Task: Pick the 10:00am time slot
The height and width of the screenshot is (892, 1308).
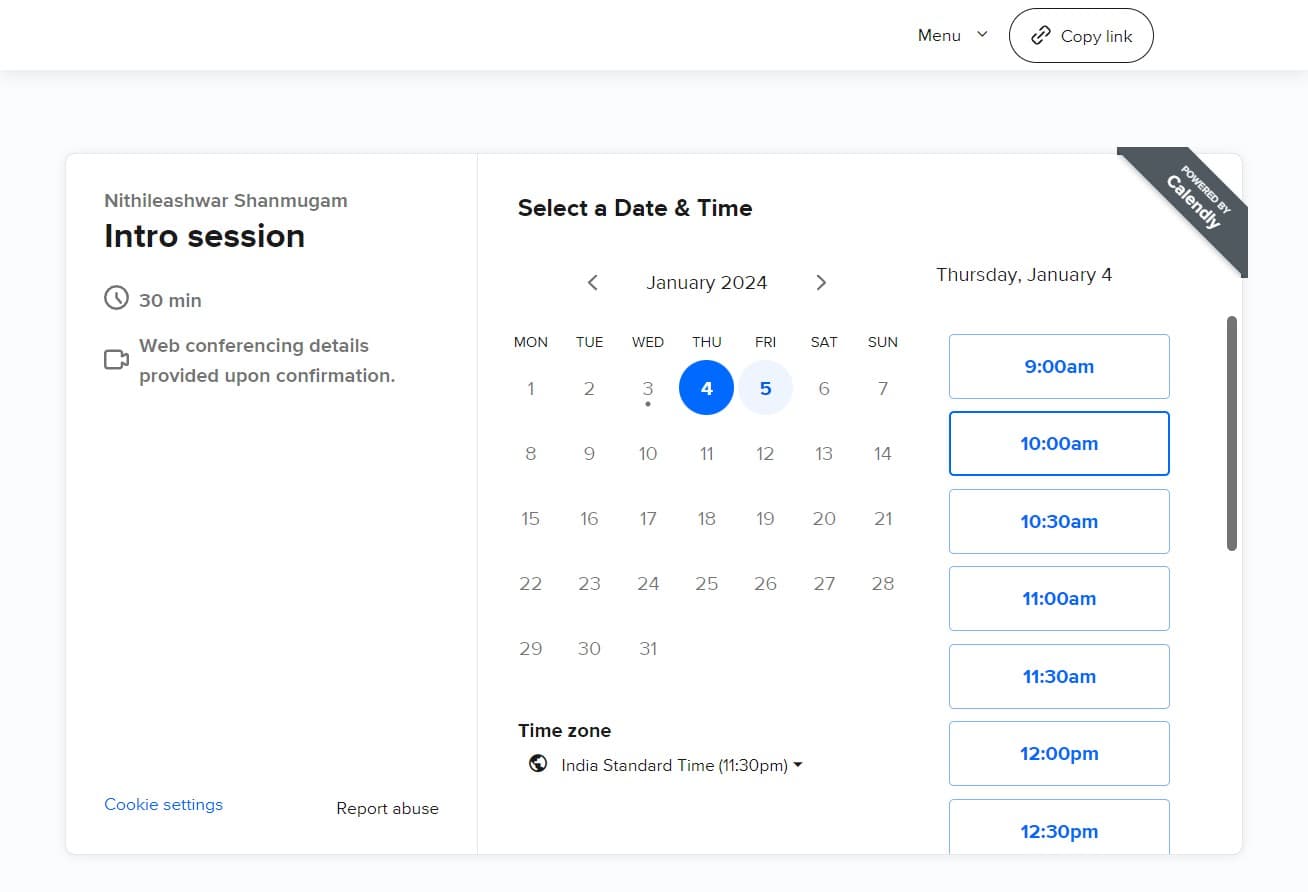Action: [1058, 444]
